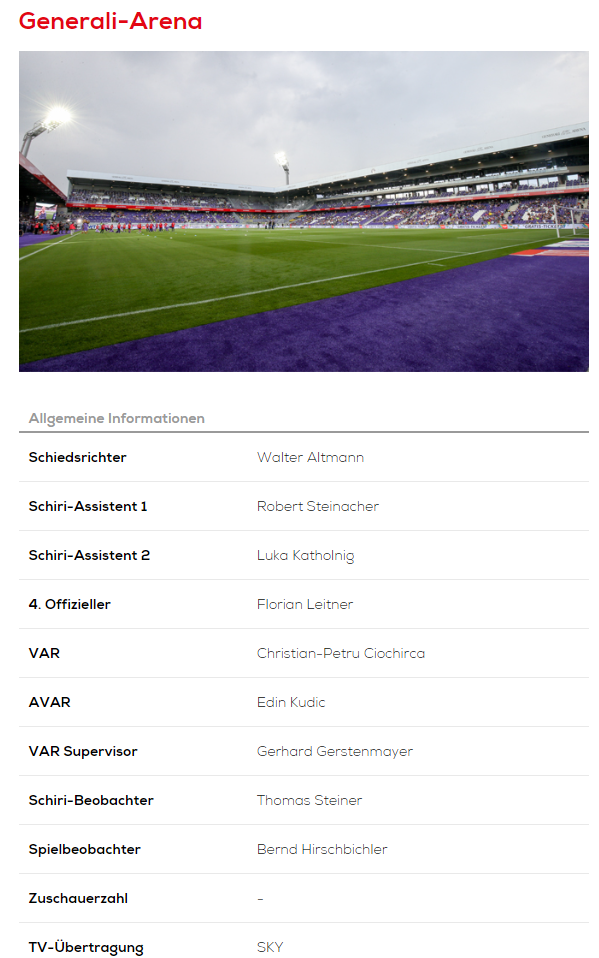Select match observer Bernd Hirschbichler
599x958 pixels.
pos(322,849)
